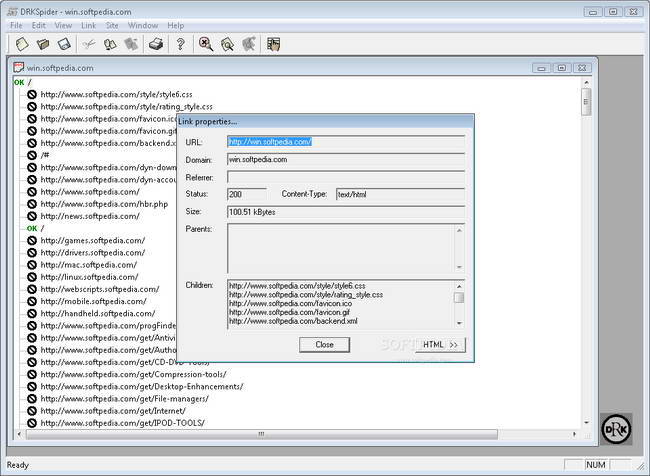Click the Help question mark icon
The width and height of the screenshot is (650, 476).
click(180, 44)
